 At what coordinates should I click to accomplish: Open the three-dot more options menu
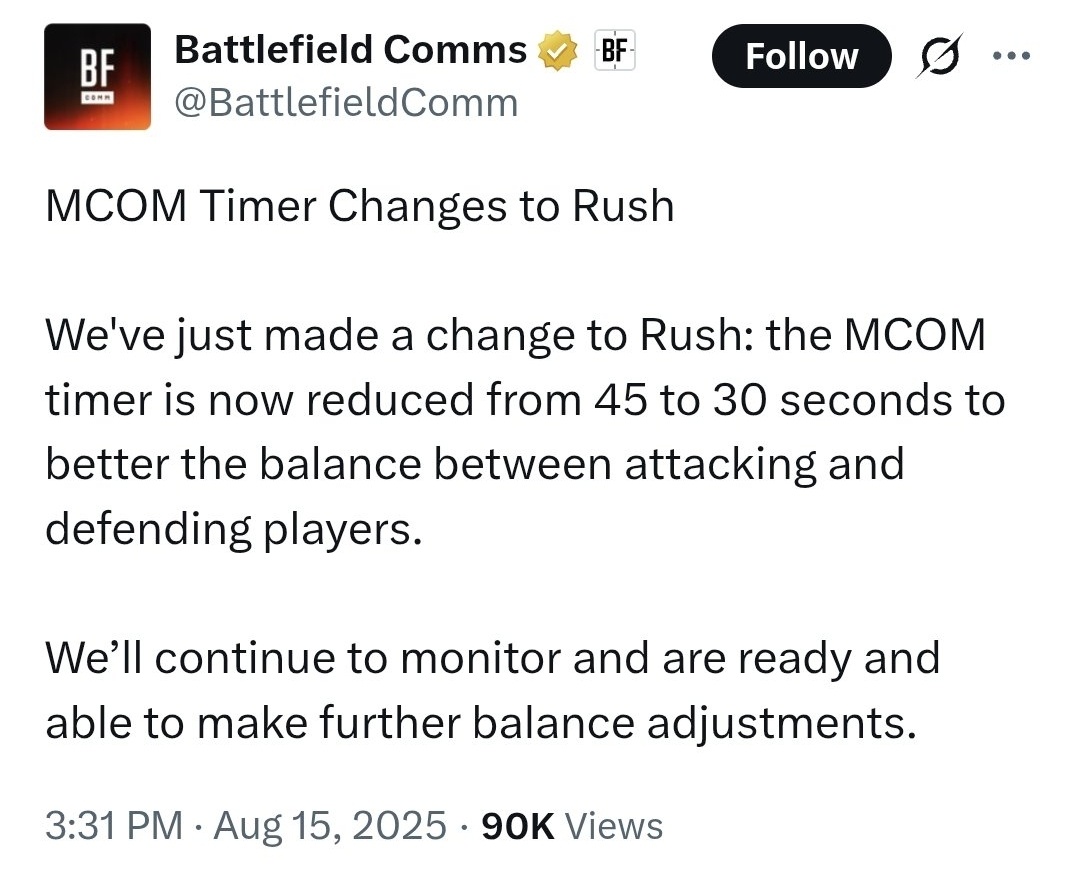[x=1011, y=56]
